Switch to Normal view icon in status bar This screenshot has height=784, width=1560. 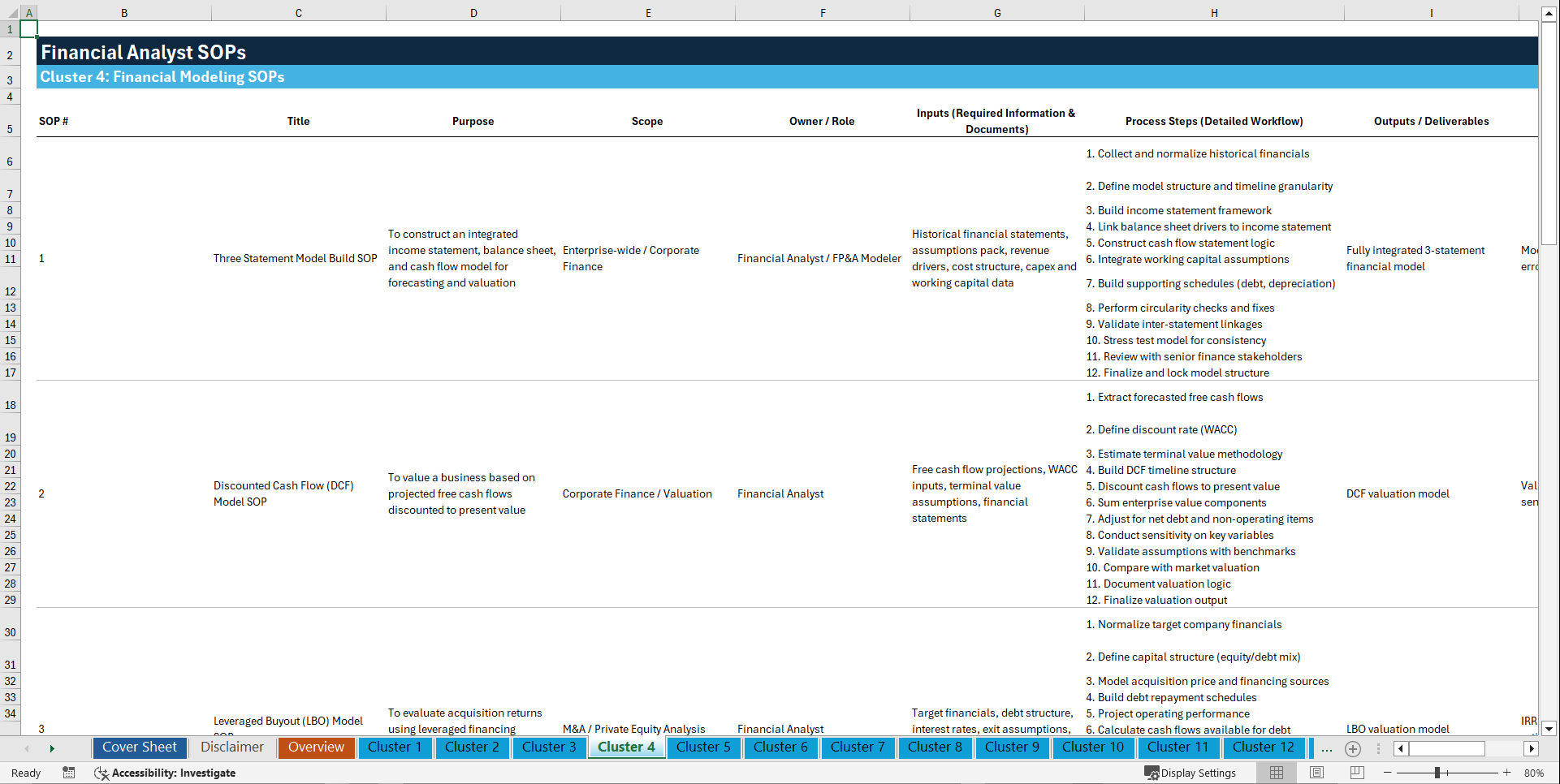[1276, 773]
